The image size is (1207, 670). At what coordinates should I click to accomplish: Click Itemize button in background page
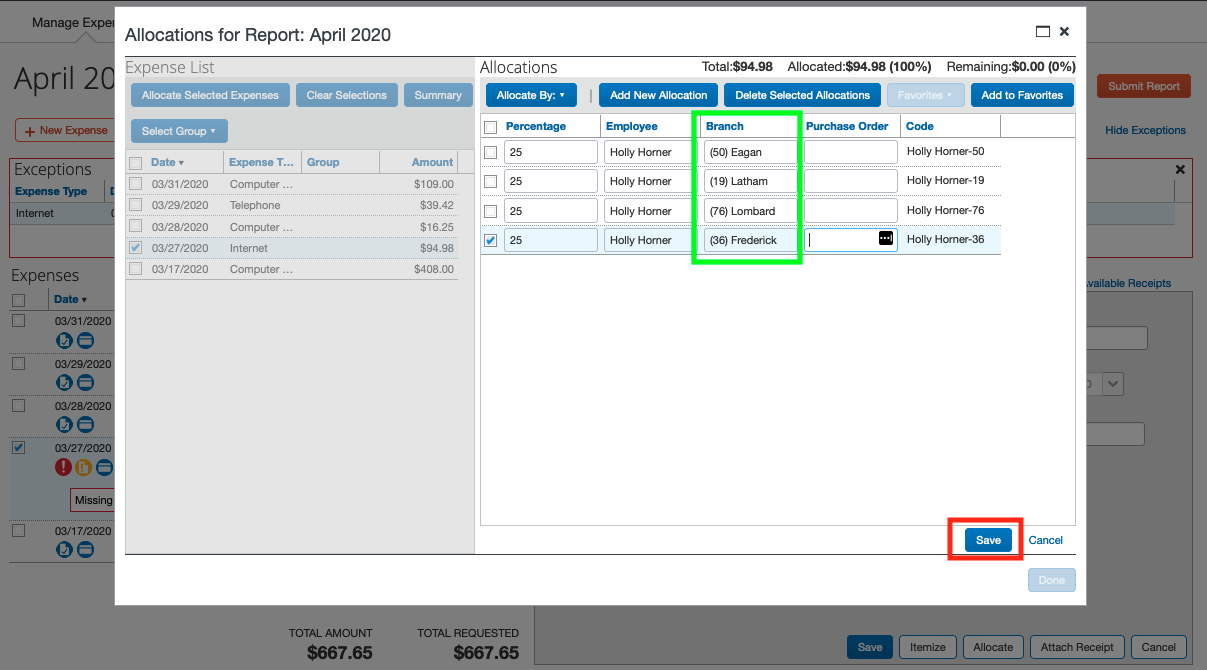(928, 647)
